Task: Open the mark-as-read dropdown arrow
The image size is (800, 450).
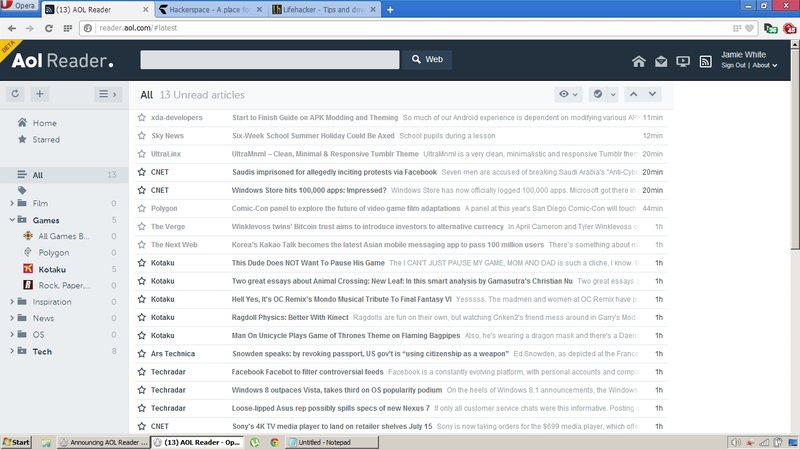Action: pyautogui.click(x=613, y=94)
